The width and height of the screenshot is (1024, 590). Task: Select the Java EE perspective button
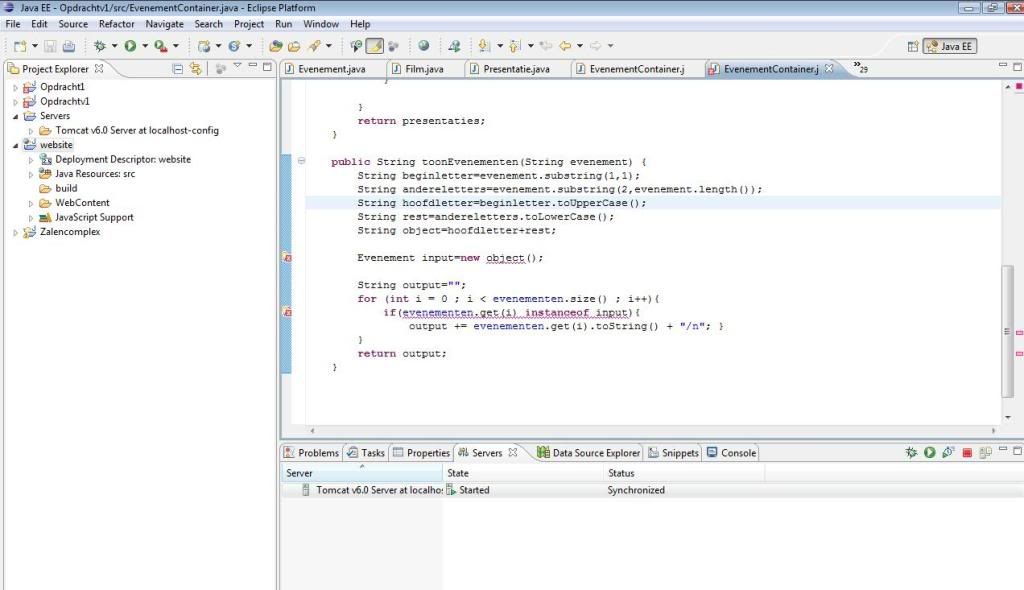pyautogui.click(x=950, y=46)
